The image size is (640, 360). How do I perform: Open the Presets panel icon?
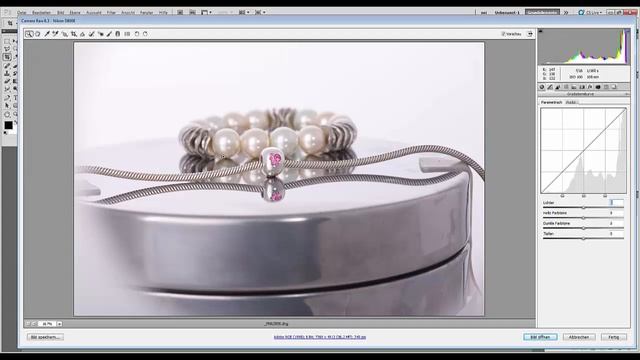tap(606, 87)
